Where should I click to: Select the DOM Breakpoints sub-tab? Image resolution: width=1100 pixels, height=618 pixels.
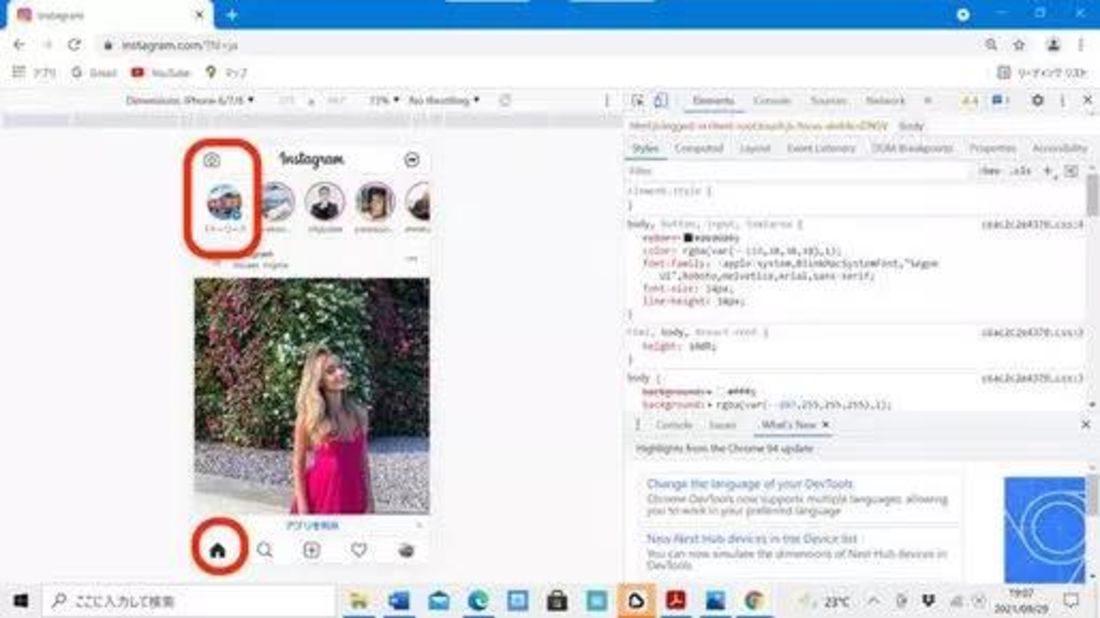pos(912,149)
